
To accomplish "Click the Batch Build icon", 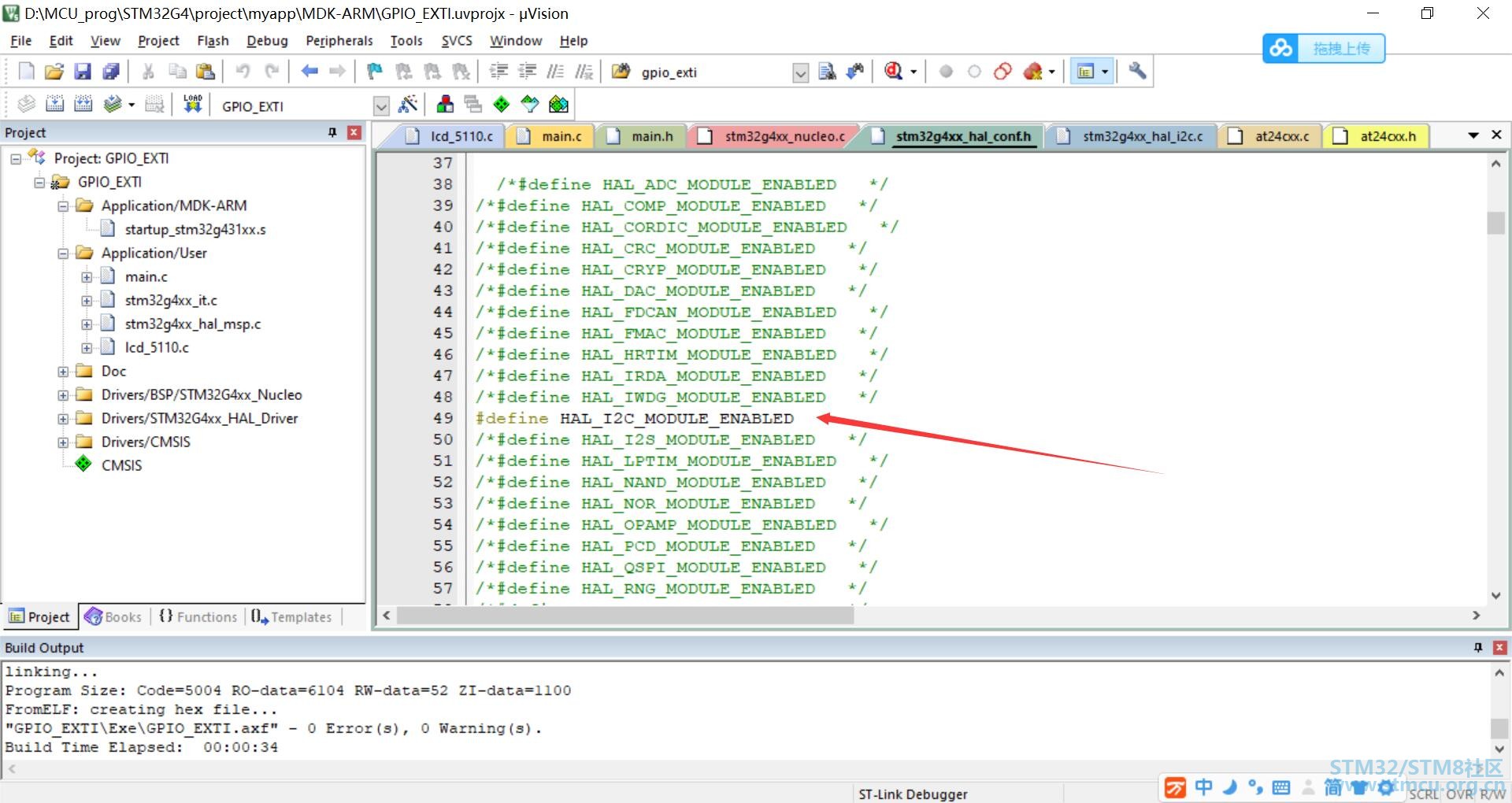I will tap(112, 104).
